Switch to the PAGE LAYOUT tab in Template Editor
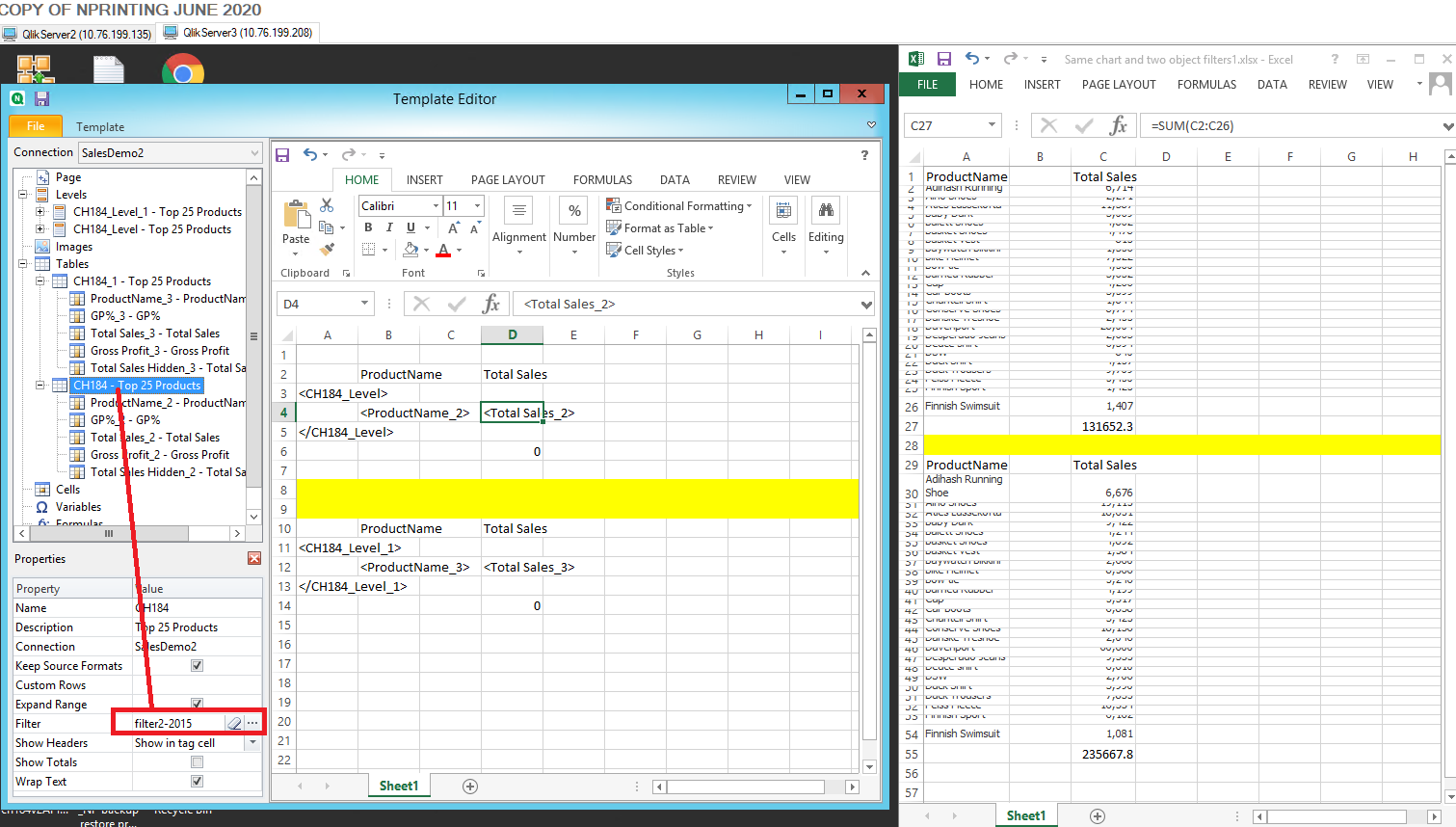 (508, 180)
